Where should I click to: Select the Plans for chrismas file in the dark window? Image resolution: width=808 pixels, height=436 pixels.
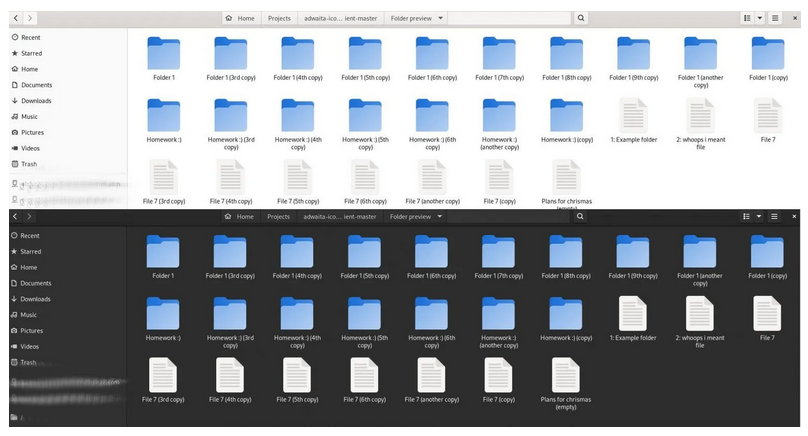pyautogui.click(x=566, y=378)
